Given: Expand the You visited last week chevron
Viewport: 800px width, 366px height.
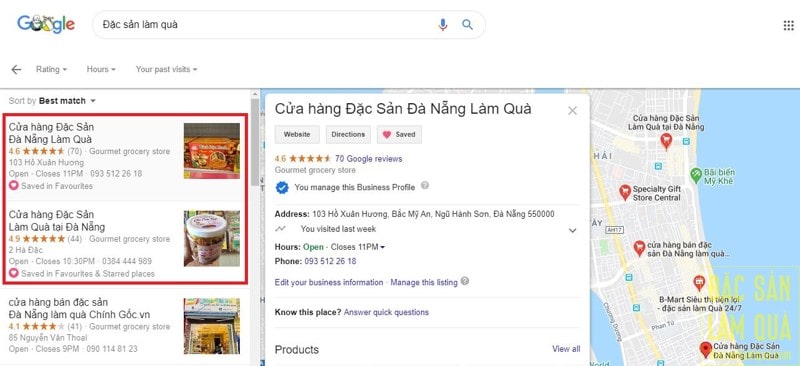Looking at the screenshot, I should (x=572, y=230).
